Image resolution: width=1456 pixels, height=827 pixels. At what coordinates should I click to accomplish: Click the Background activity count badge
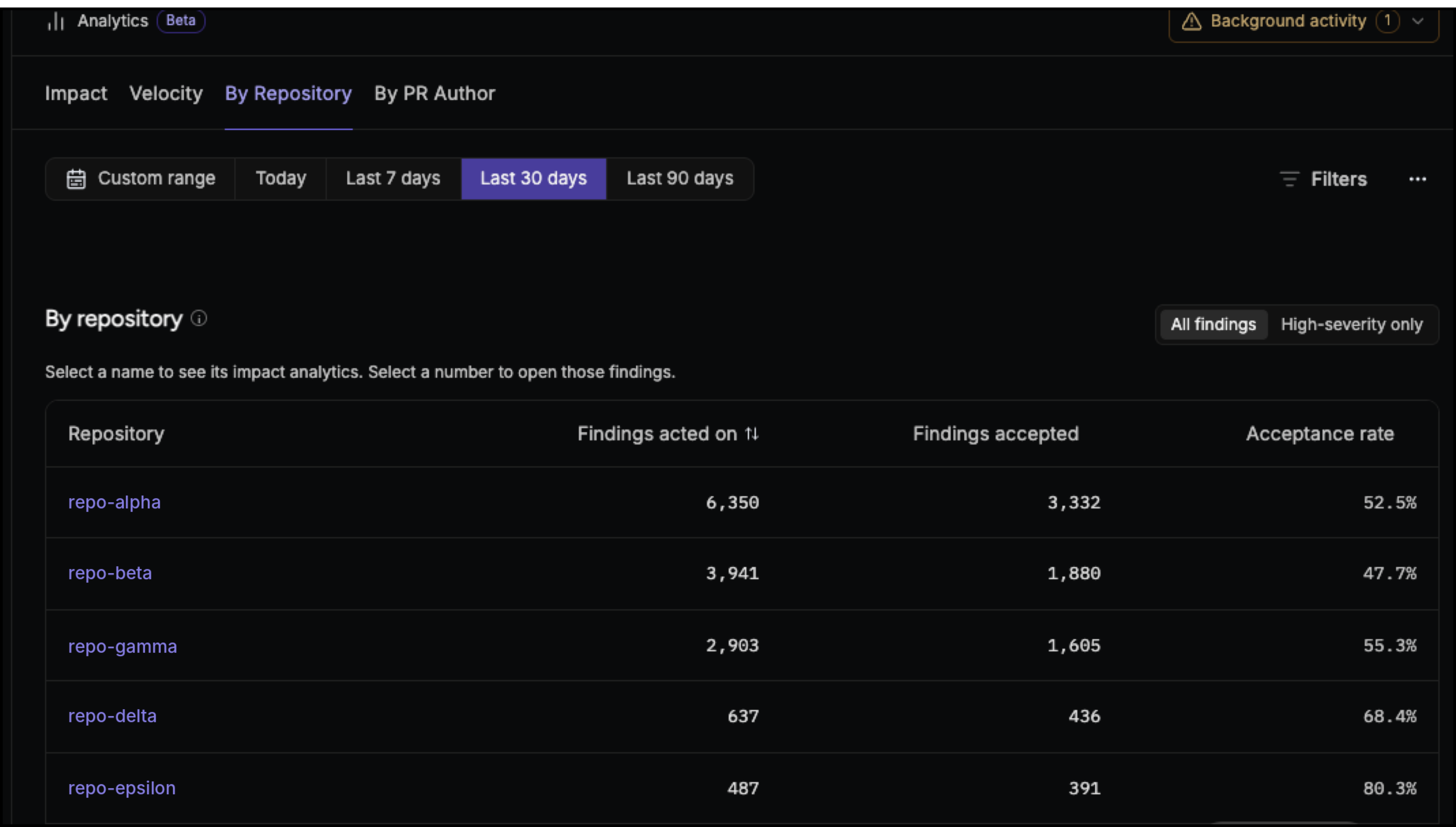tap(1387, 21)
